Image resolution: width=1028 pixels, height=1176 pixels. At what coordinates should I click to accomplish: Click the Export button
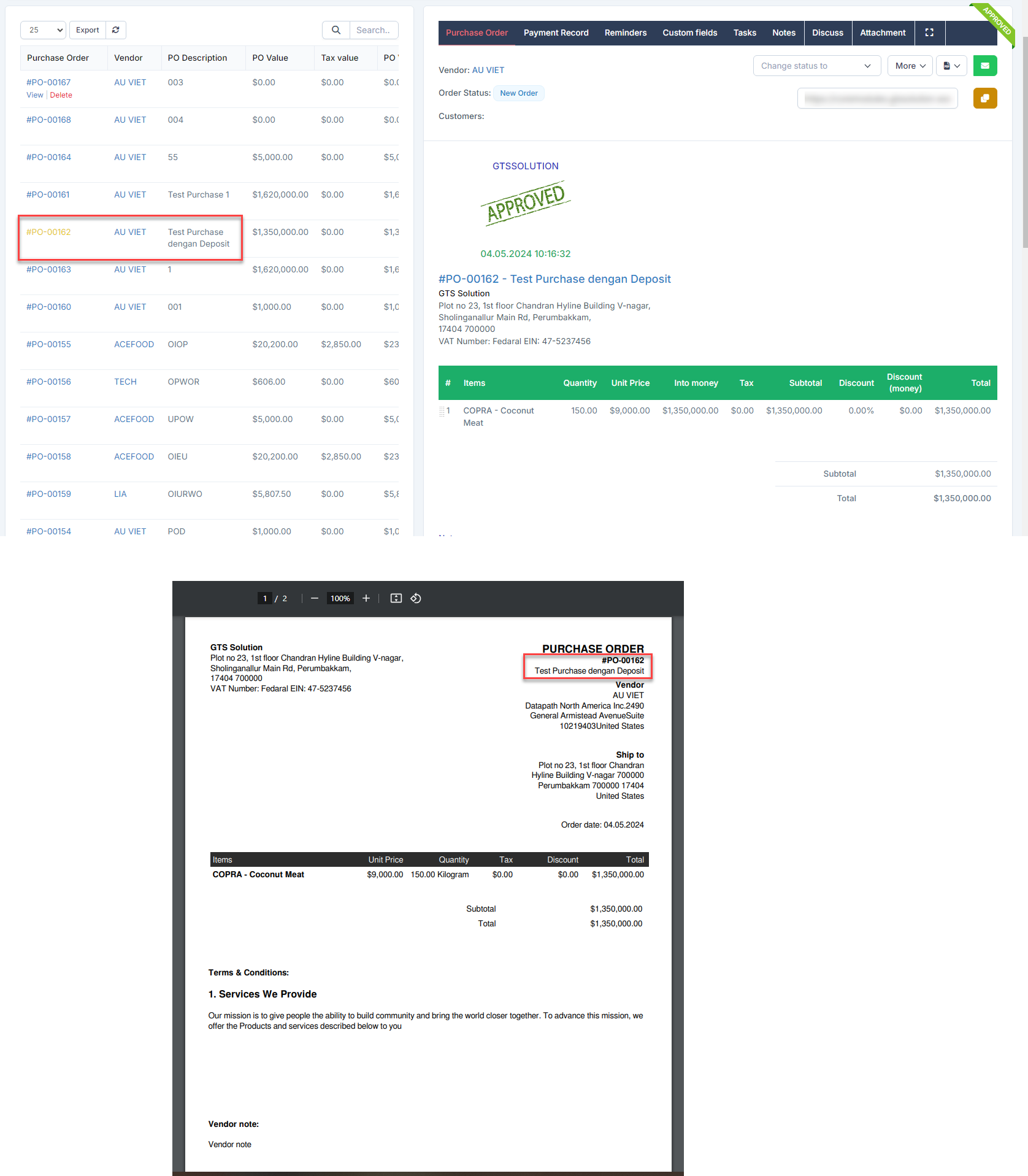coord(87,30)
